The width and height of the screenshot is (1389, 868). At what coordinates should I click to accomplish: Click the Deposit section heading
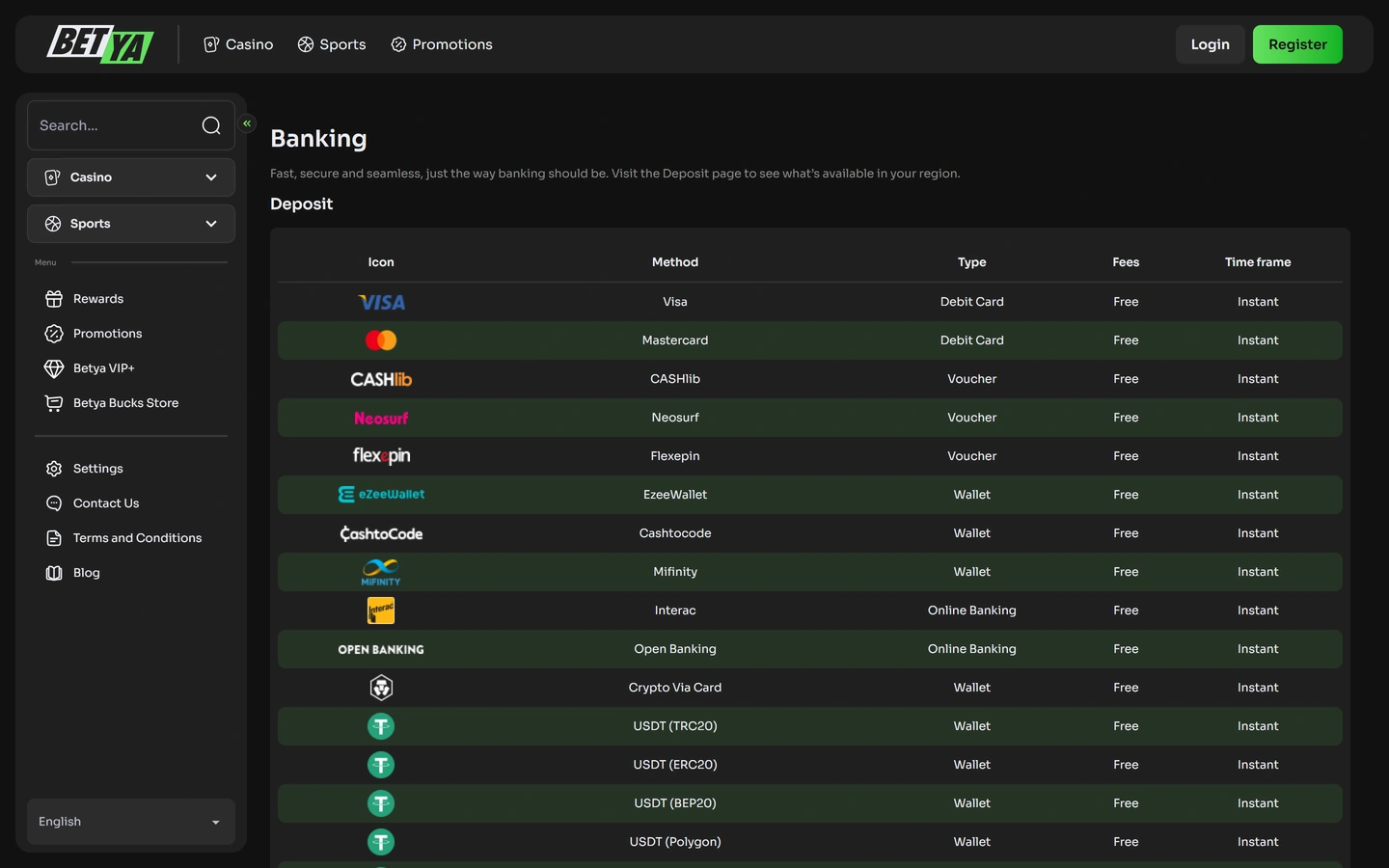(x=301, y=203)
